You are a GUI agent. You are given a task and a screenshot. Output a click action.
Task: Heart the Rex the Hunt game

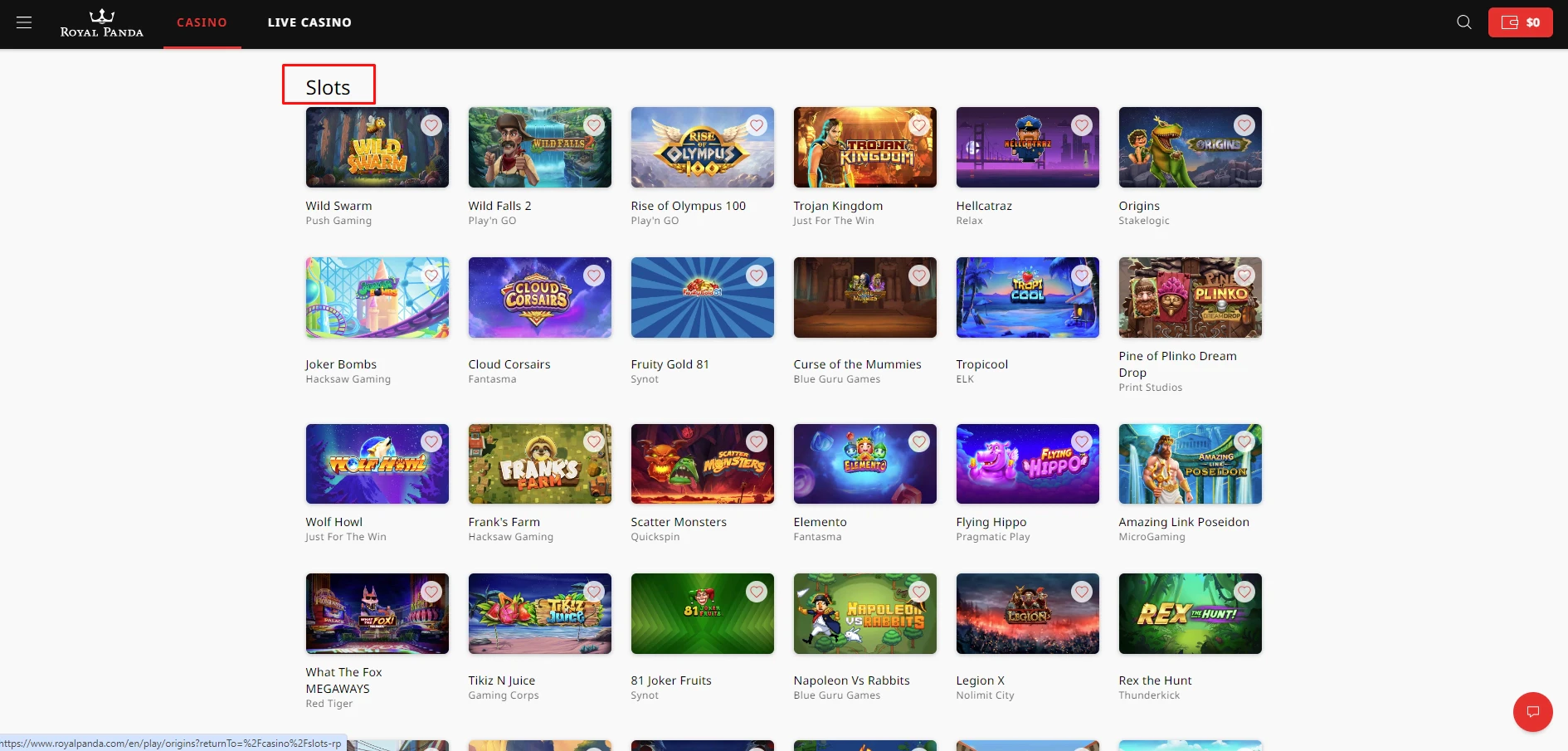pyautogui.click(x=1244, y=592)
